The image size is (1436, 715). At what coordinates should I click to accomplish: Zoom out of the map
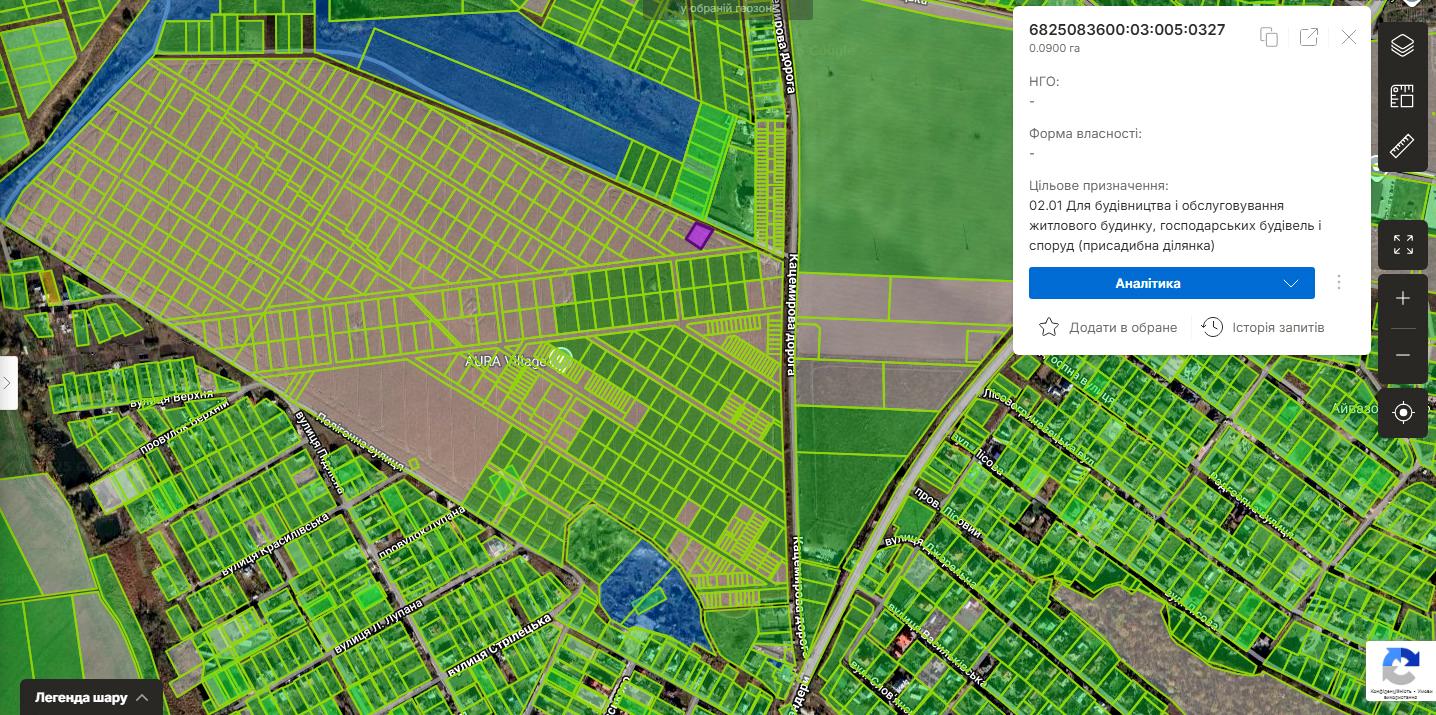coord(1402,355)
